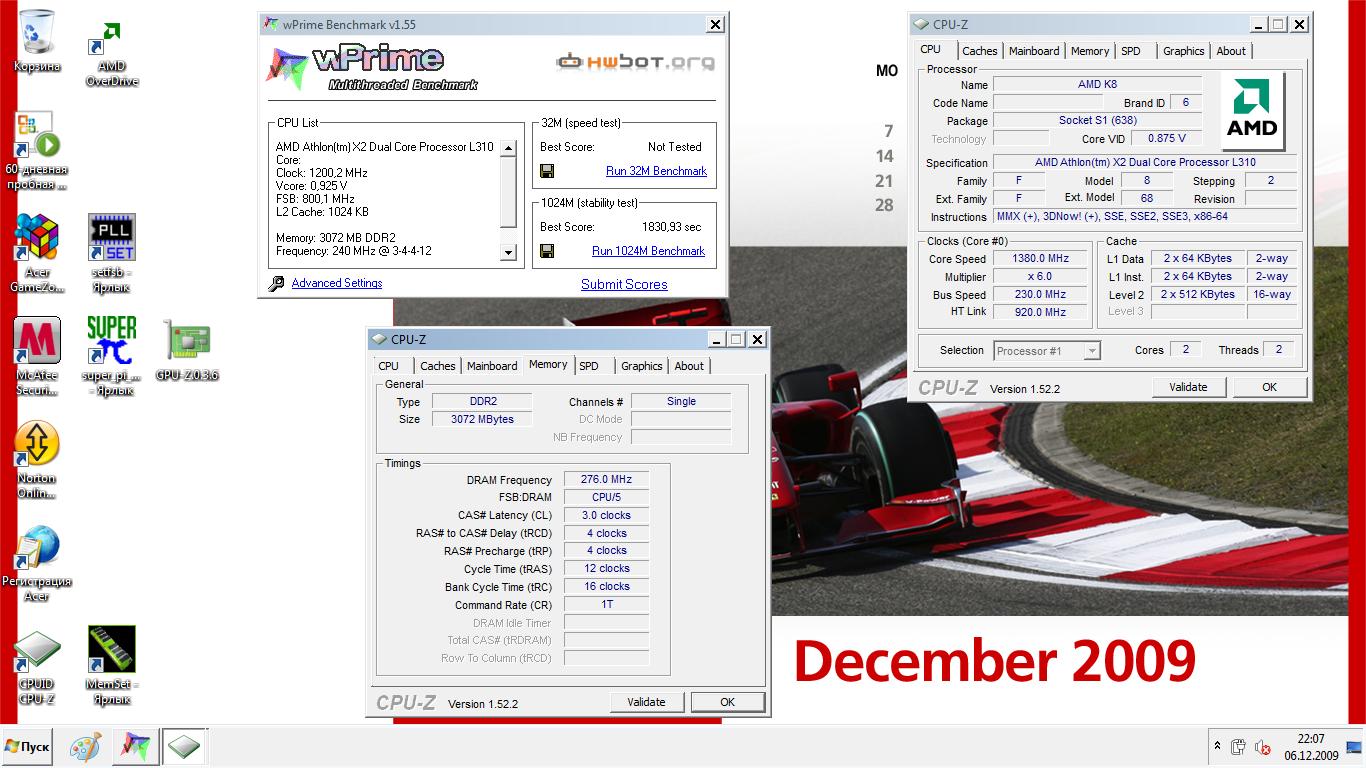The height and width of the screenshot is (768, 1366).
Task: Click the Paint taskbar icon
Action: (x=85, y=746)
